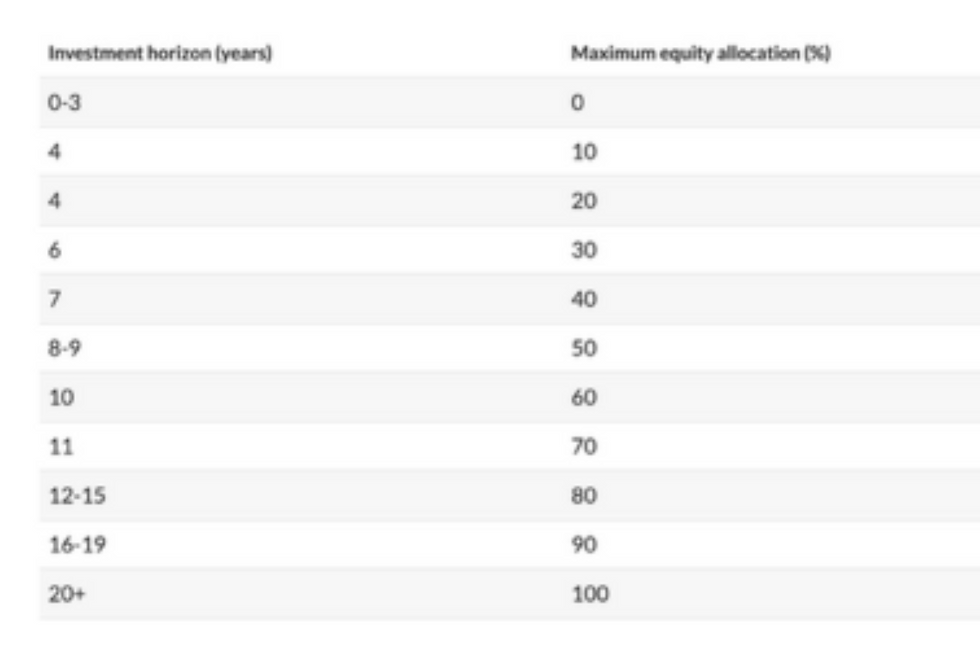Click the equity allocation value 80
This screenshot has width=980, height=649.
pyautogui.click(x=582, y=496)
